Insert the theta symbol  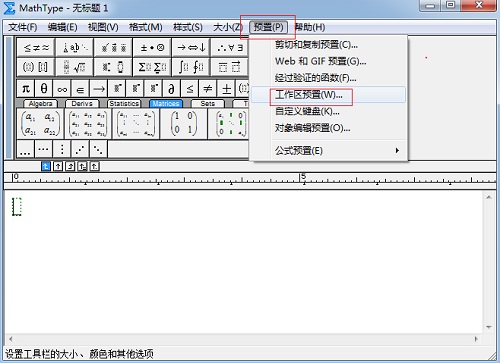click(44, 89)
